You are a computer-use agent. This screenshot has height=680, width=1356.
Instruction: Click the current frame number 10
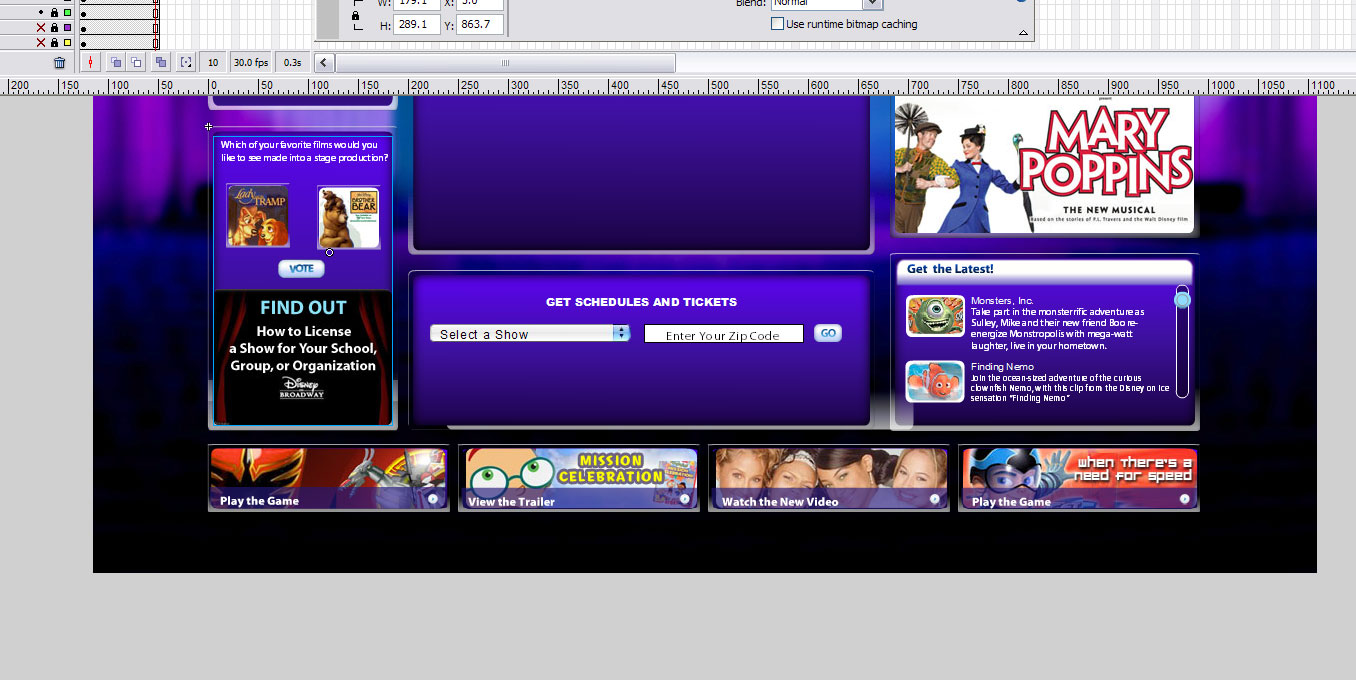(x=213, y=63)
